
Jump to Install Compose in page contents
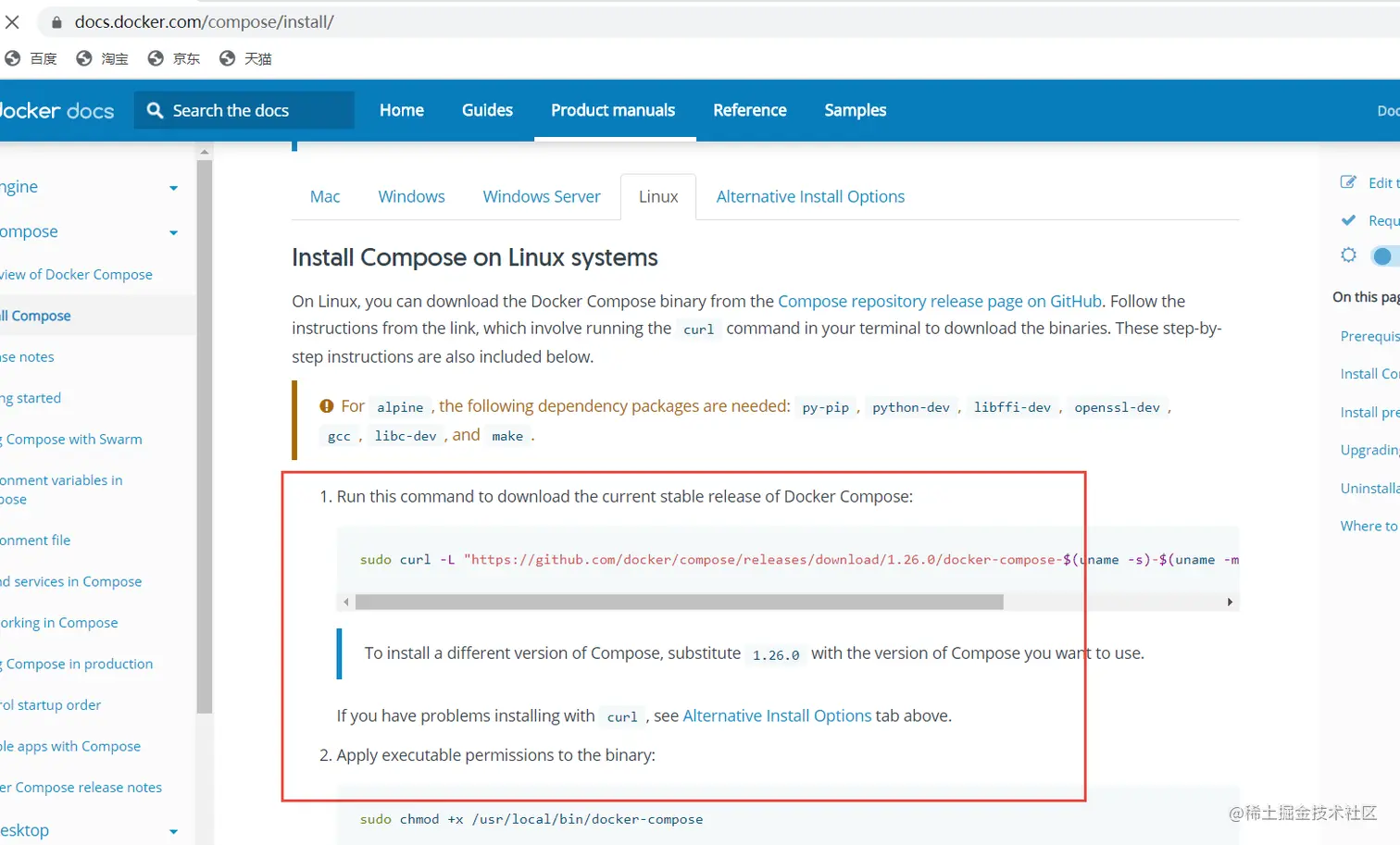(x=1370, y=374)
